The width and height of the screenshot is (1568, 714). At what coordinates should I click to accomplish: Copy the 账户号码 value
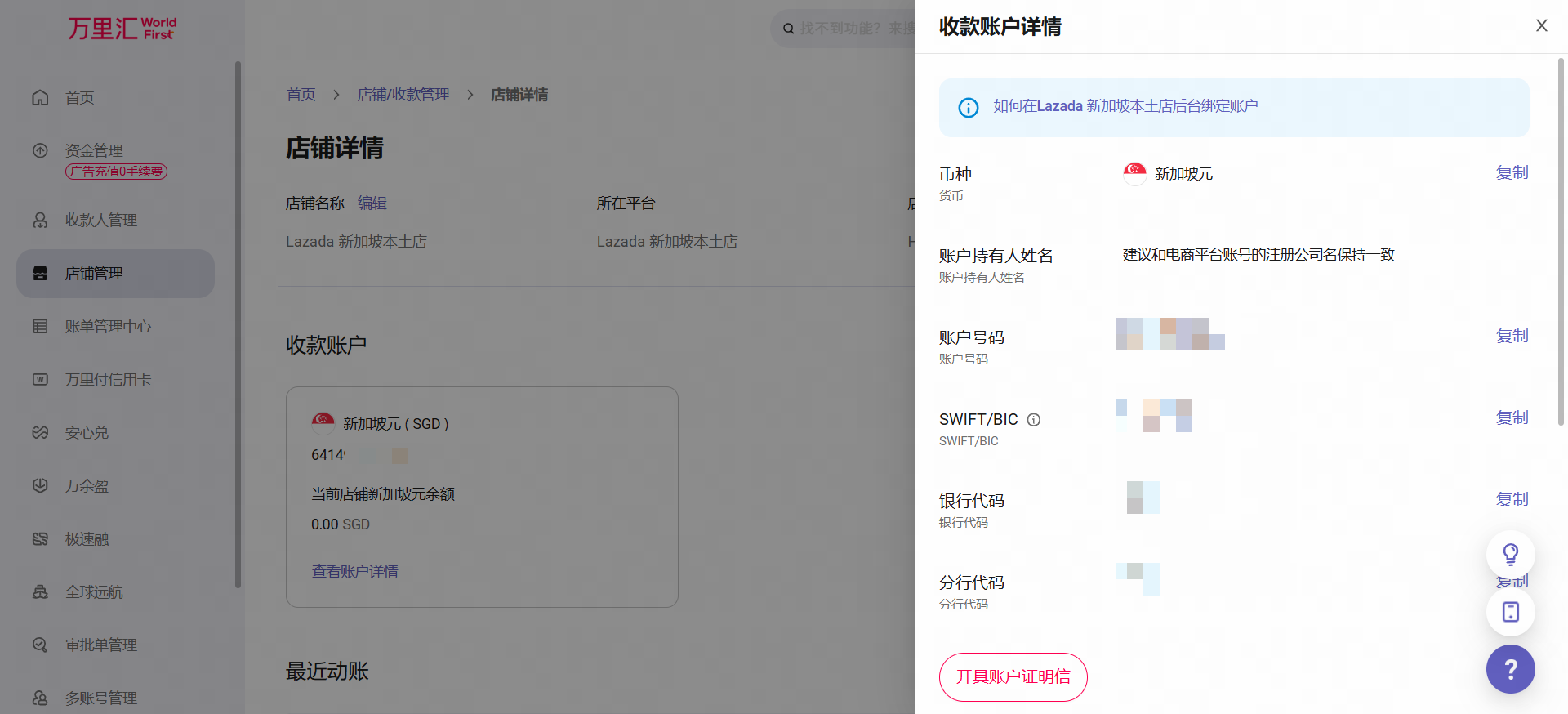(1512, 336)
